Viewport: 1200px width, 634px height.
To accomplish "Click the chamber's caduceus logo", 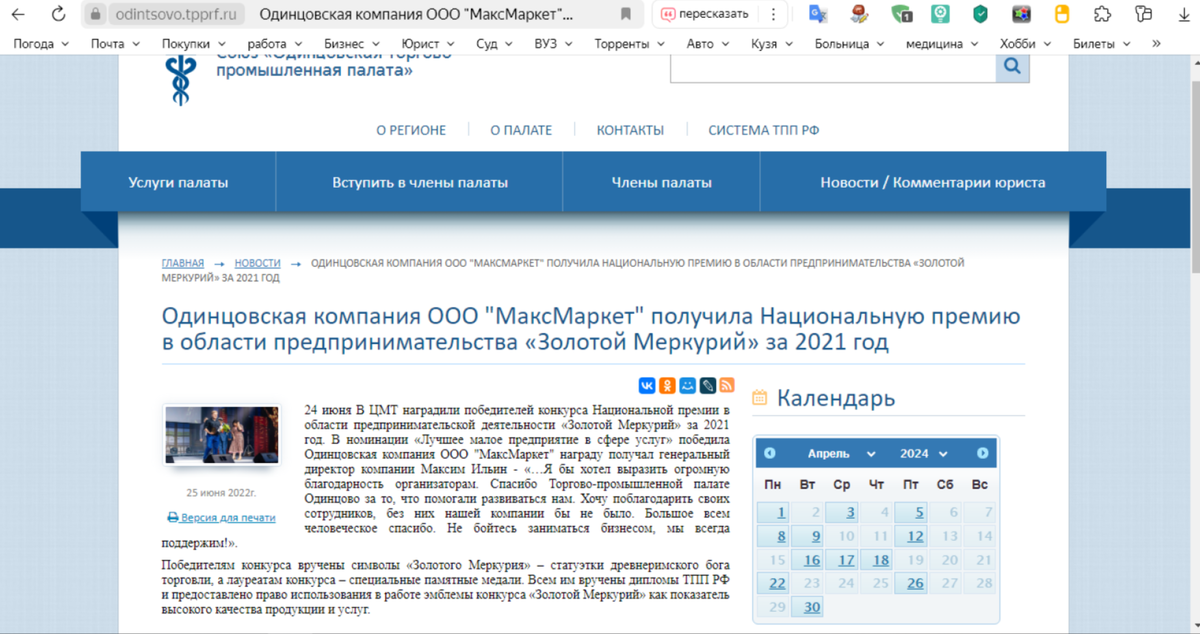I will [x=182, y=78].
